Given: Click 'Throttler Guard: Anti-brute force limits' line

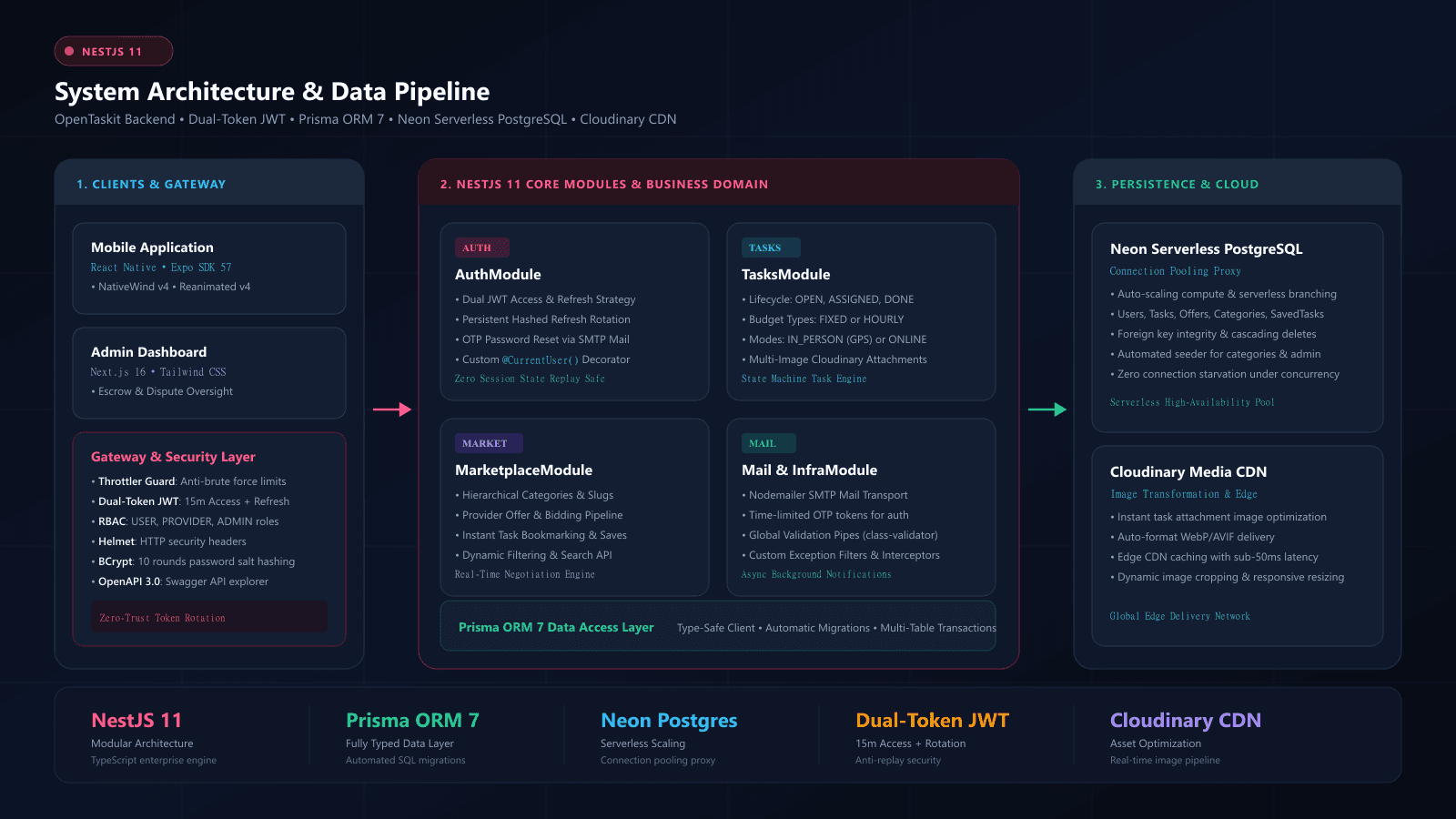Looking at the screenshot, I should click(188, 481).
